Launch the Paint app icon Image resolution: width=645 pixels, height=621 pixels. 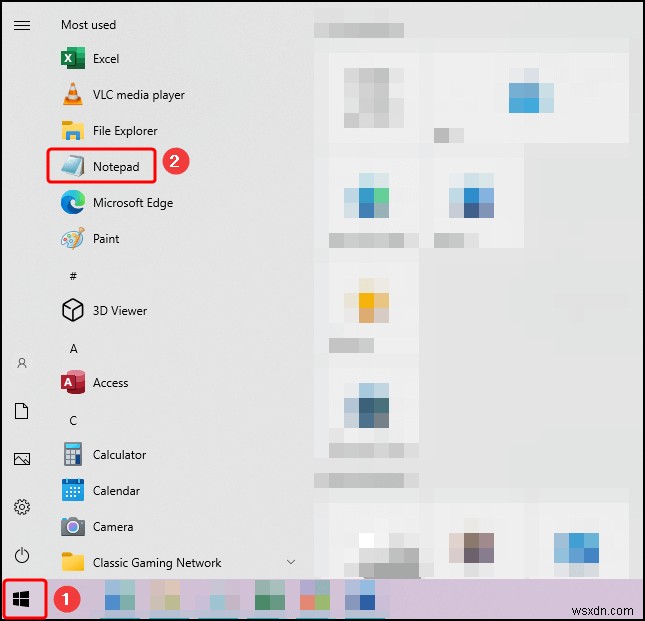click(73, 238)
